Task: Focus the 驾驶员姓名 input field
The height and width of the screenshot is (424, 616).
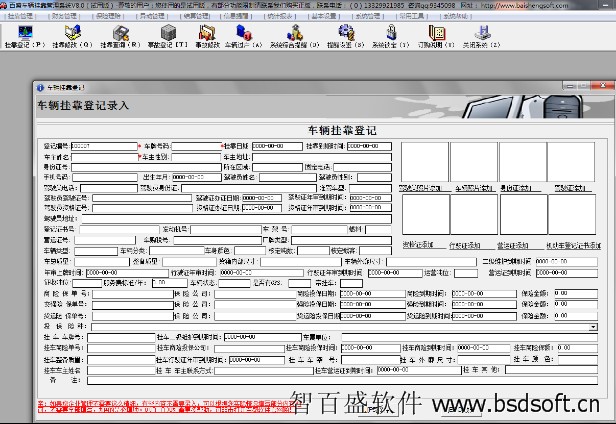Action: (288, 178)
